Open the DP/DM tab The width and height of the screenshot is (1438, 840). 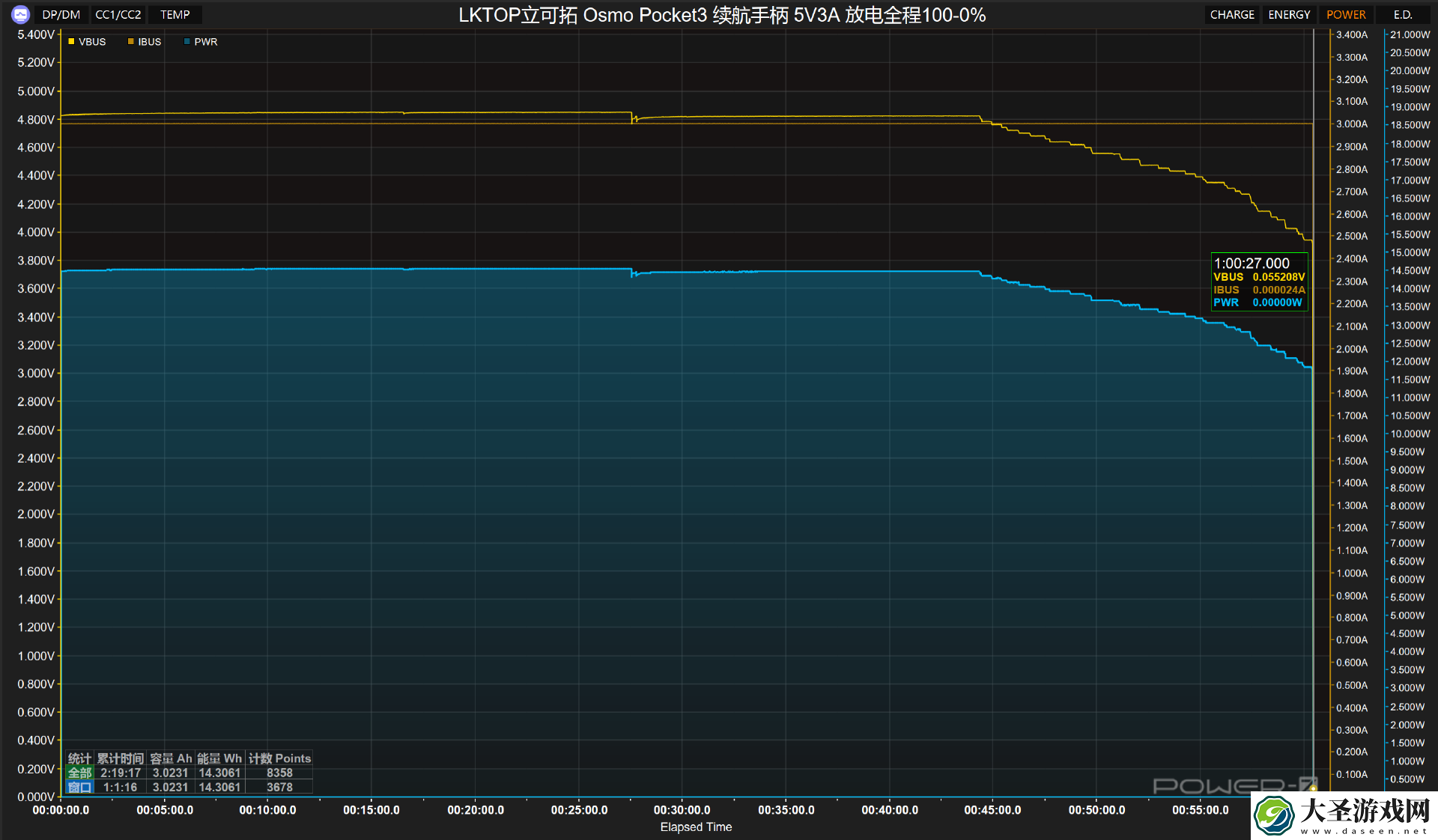[x=61, y=14]
